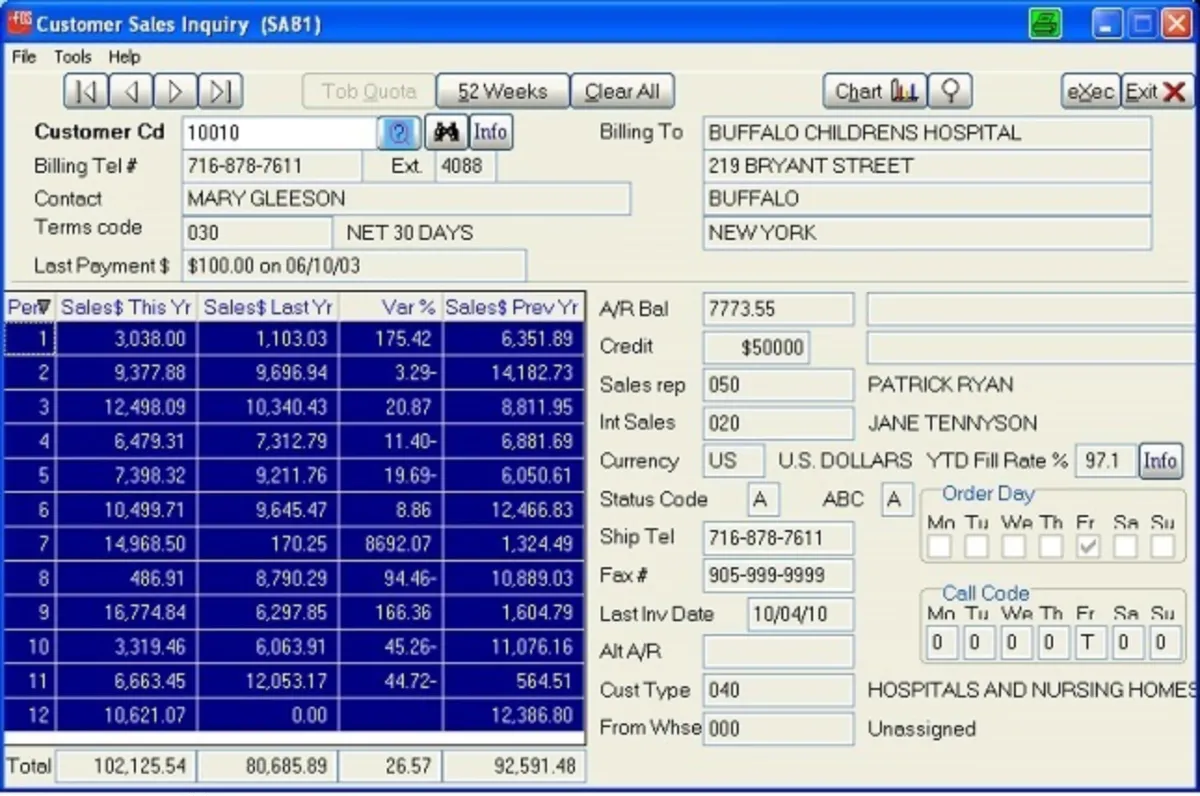Go to next record arrow
1200x796 pixels.
coord(176,92)
